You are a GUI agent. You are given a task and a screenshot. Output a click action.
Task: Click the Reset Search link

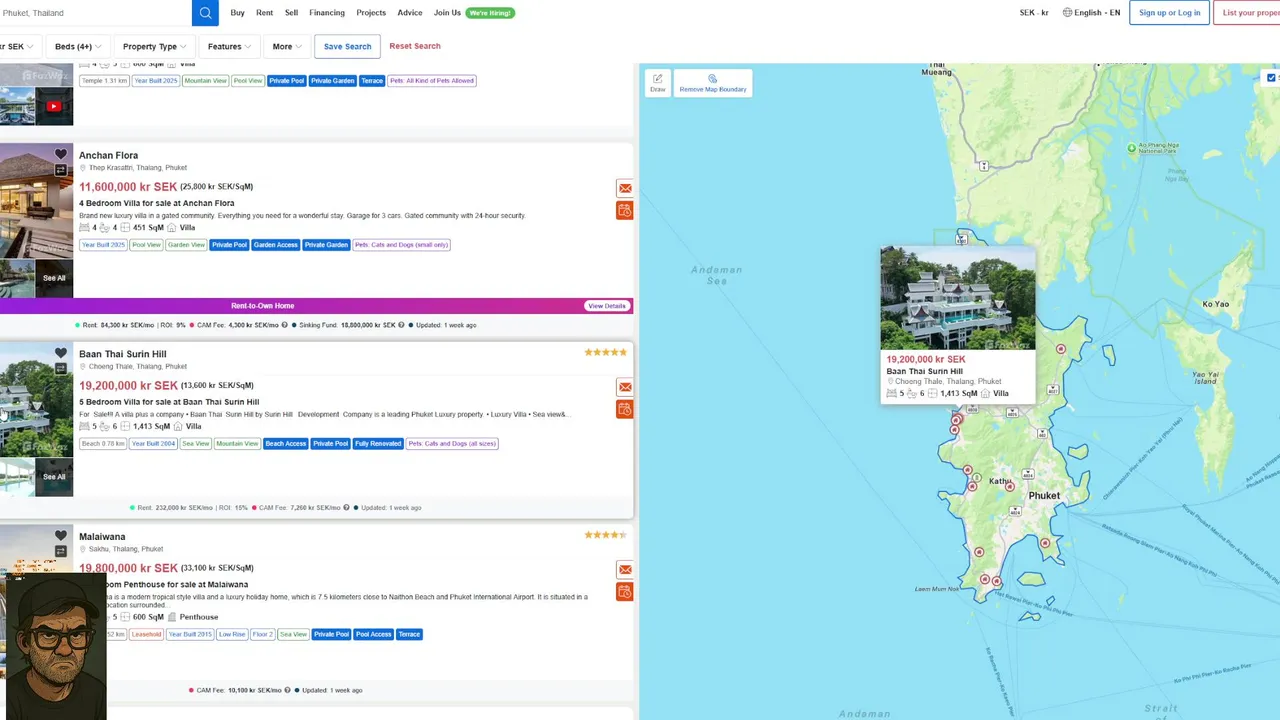tap(415, 46)
